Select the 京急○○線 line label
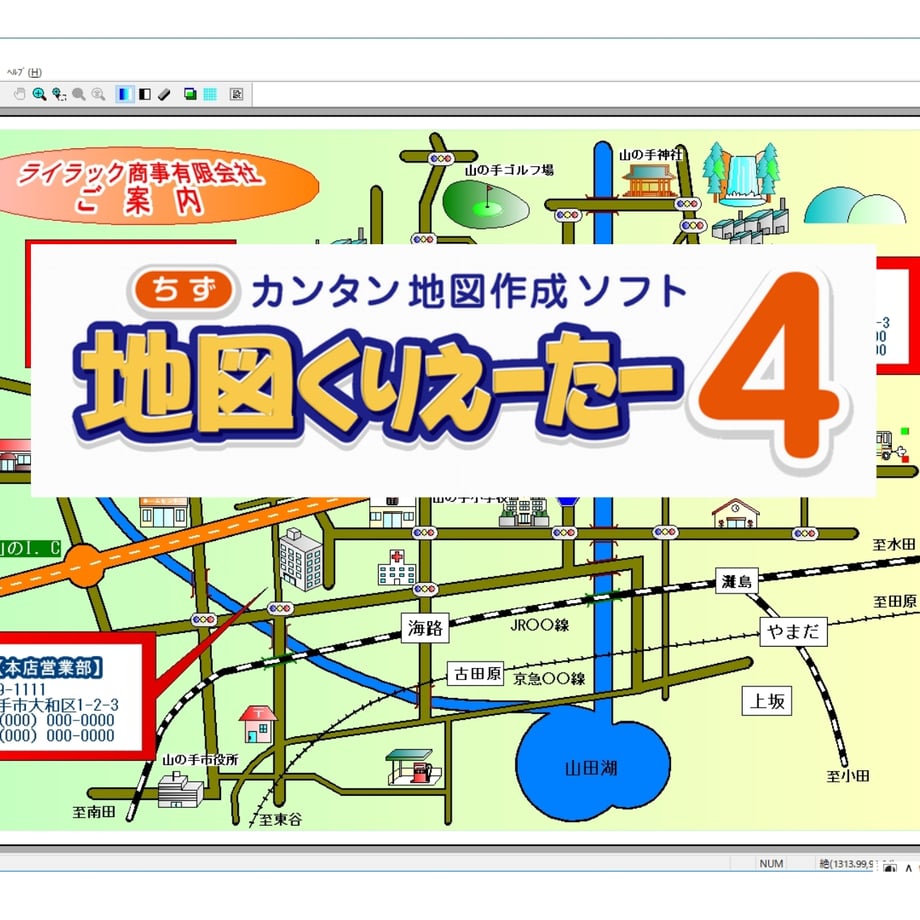The width and height of the screenshot is (920, 920). [550, 679]
